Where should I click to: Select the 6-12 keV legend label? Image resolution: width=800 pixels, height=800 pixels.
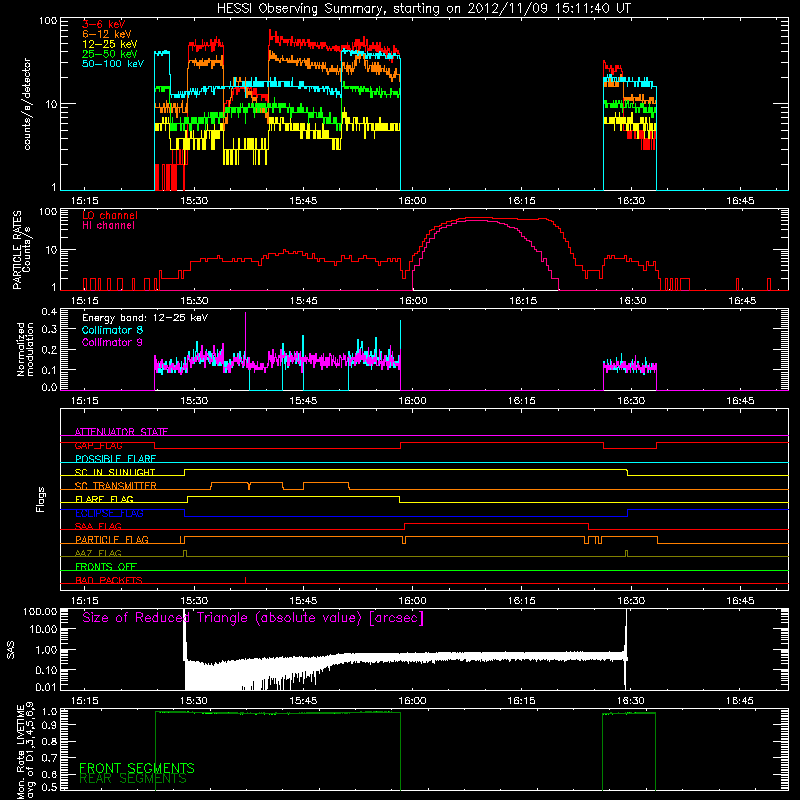tap(107, 34)
